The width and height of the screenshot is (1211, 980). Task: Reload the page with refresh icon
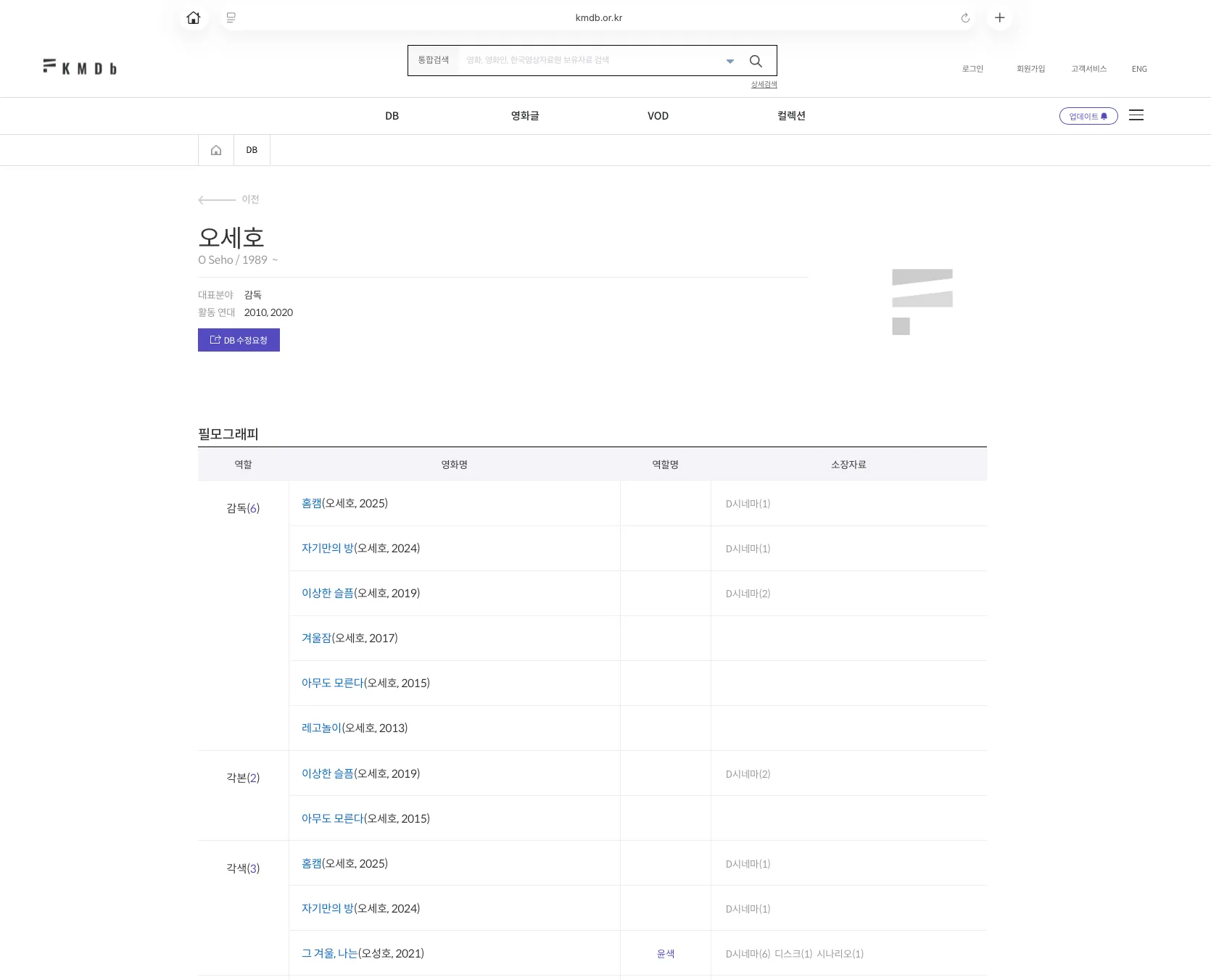pyautogui.click(x=965, y=18)
